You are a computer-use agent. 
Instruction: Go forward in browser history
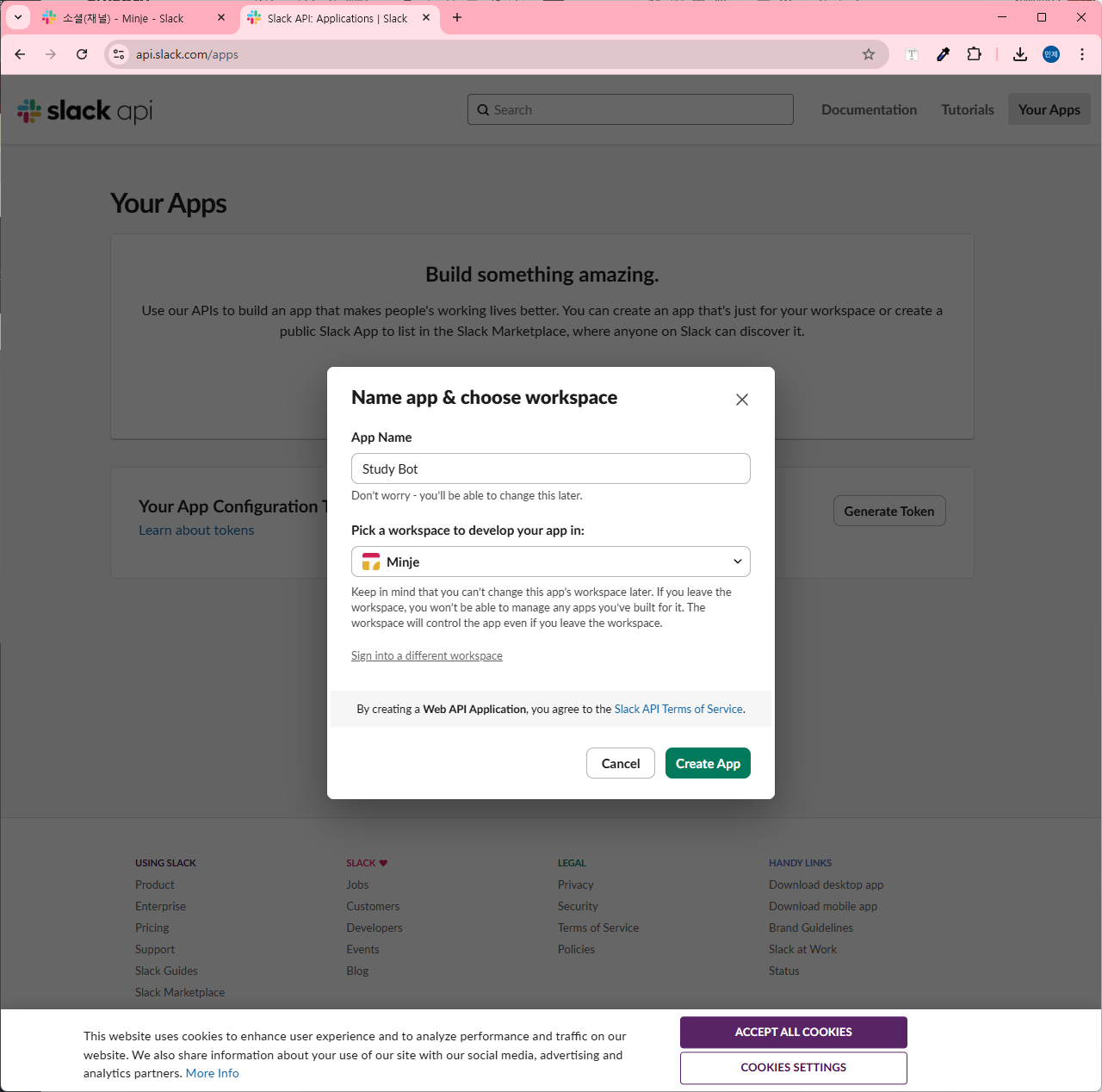[x=51, y=54]
